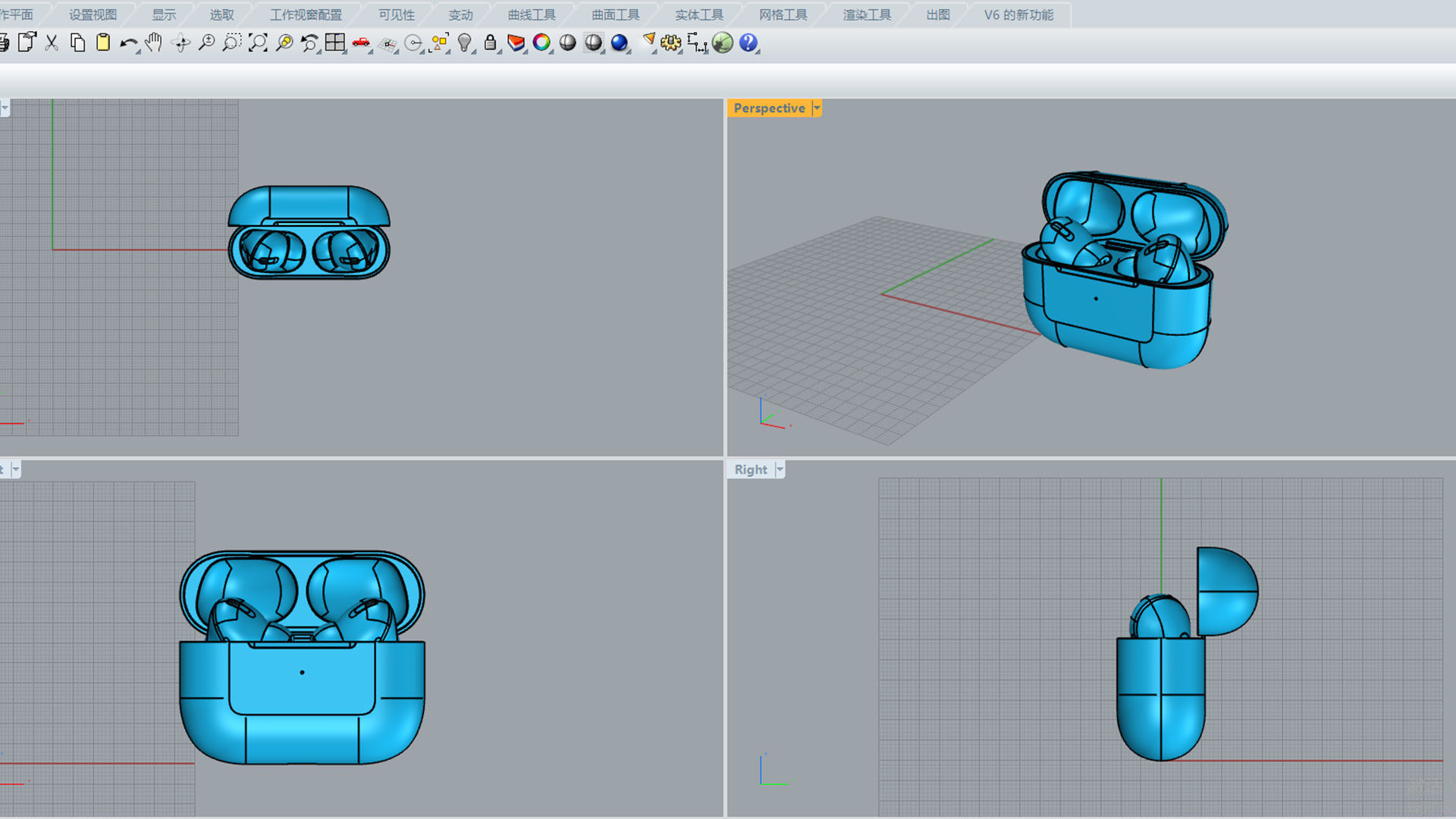Click the Right viewport title label

(x=750, y=469)
